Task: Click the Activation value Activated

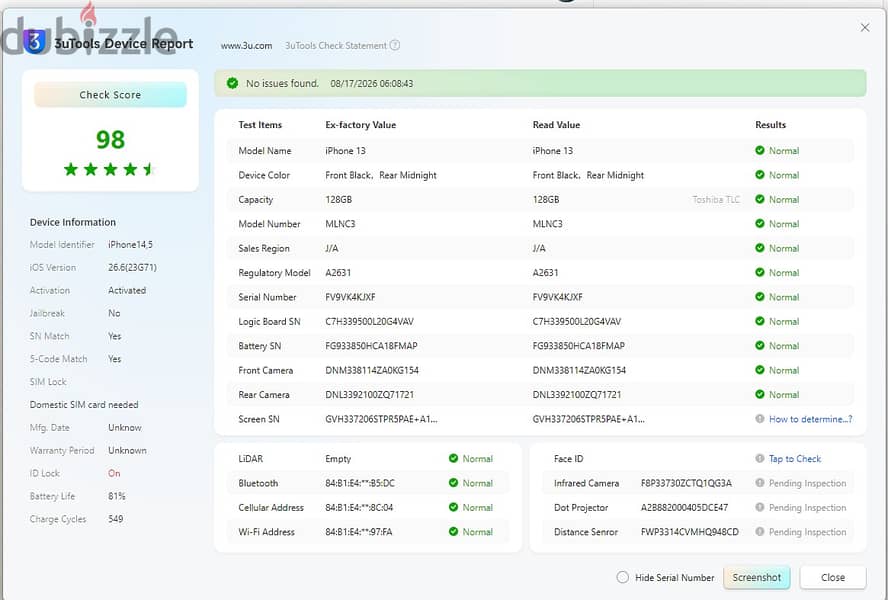Action: [x=127, y=290]
